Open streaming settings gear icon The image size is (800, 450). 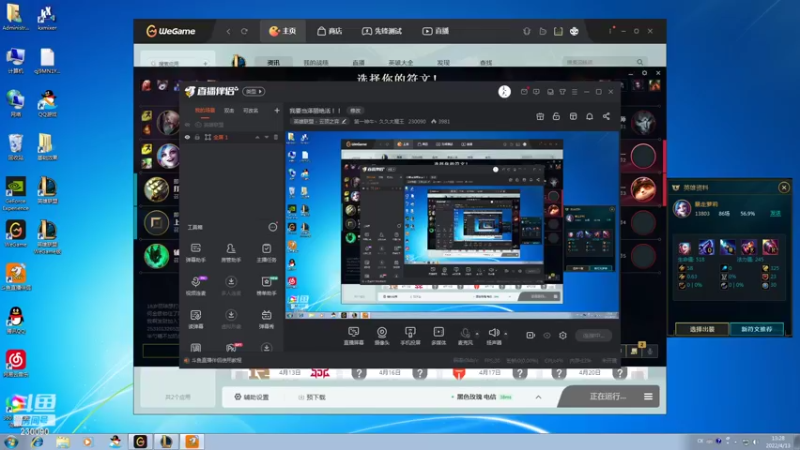[x=563, y=335]
